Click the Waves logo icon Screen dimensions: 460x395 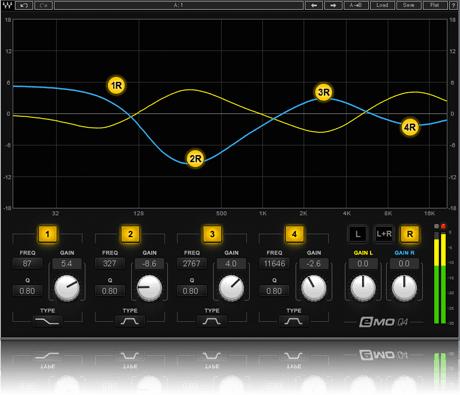[7, 5]
